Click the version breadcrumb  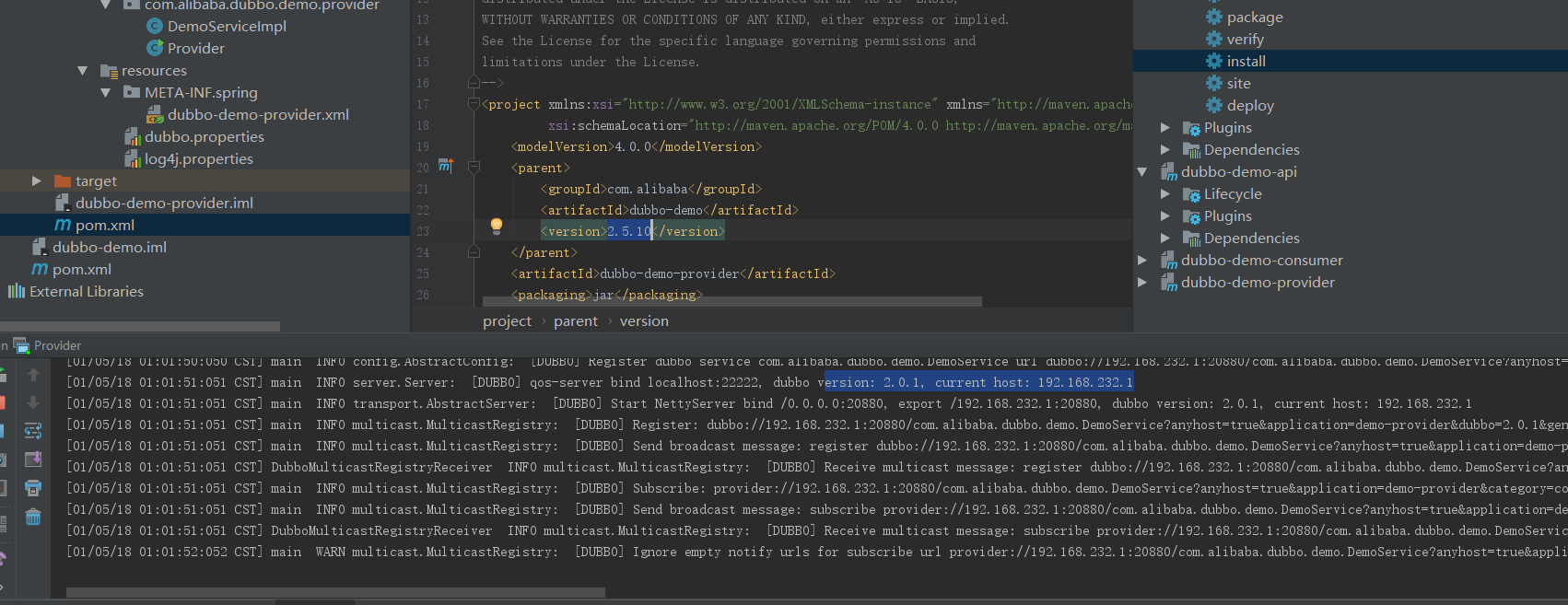[x=644, y=320]
